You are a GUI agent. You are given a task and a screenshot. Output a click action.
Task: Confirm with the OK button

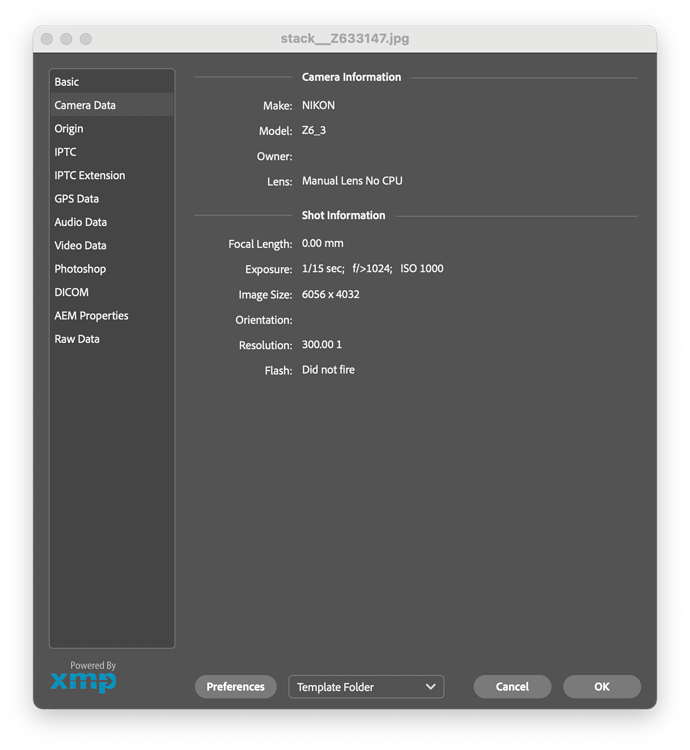[602, 687]
